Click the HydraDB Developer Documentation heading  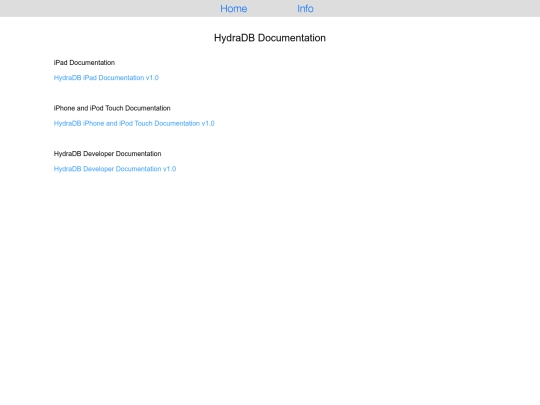[x=107, y=154]
